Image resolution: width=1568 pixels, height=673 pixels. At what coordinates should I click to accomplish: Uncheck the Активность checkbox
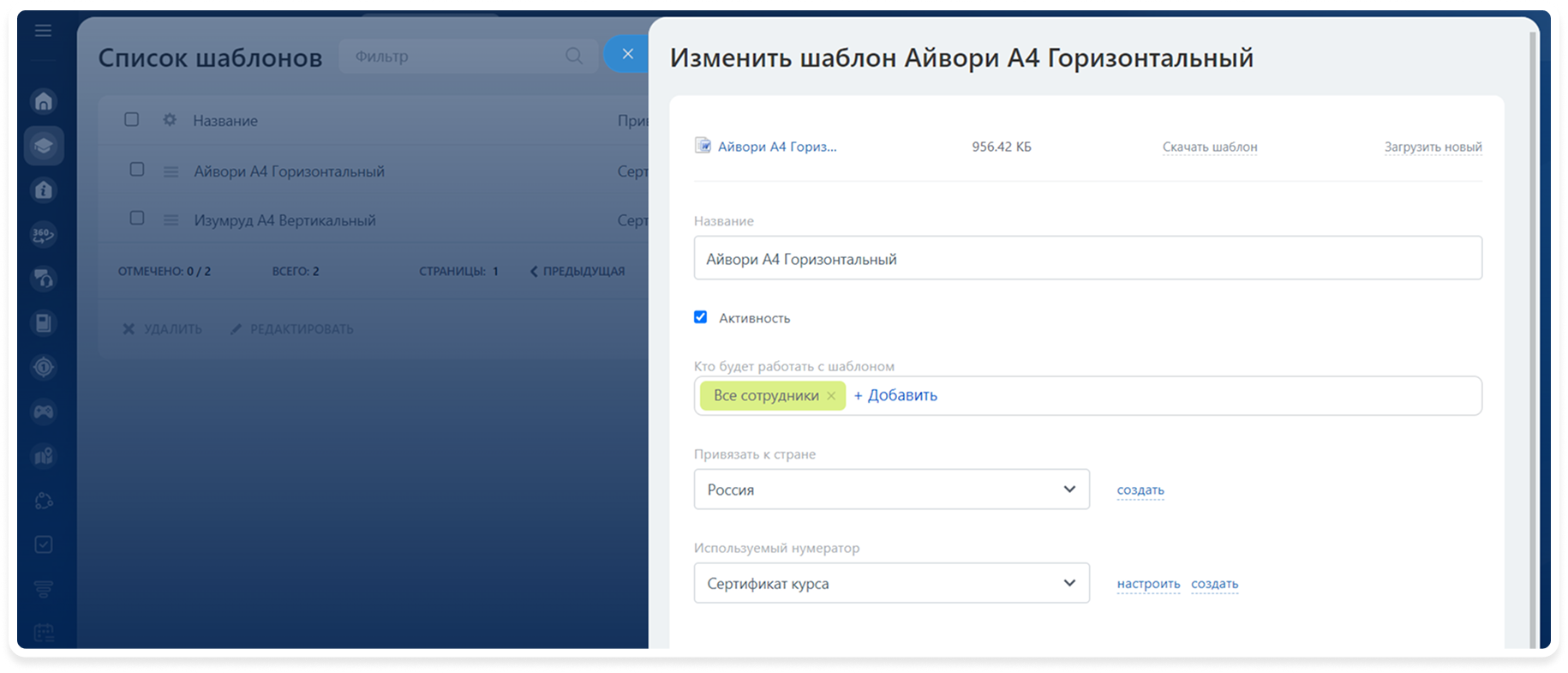pos(700,317)
